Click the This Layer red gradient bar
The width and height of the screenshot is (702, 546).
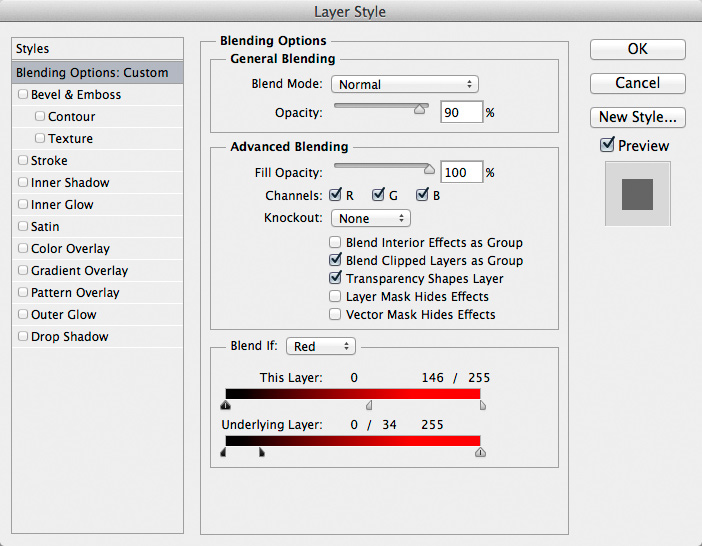coord(353,394)
